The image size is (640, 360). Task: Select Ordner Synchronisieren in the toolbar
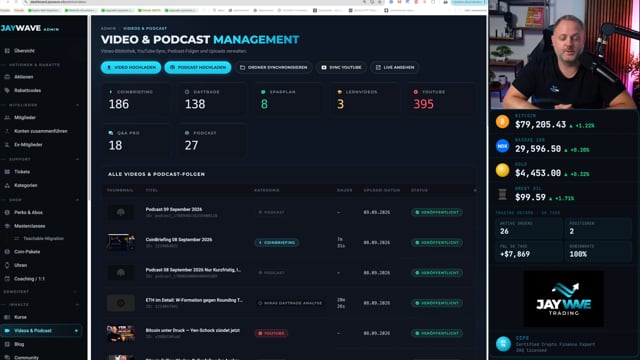[x=274, y=67]
